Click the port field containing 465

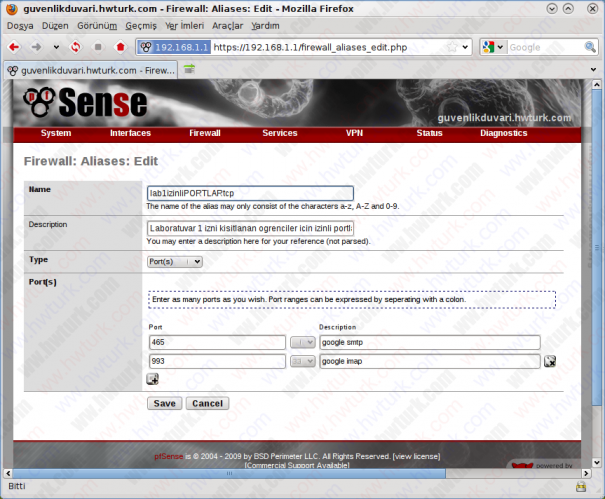coord(217,342)
